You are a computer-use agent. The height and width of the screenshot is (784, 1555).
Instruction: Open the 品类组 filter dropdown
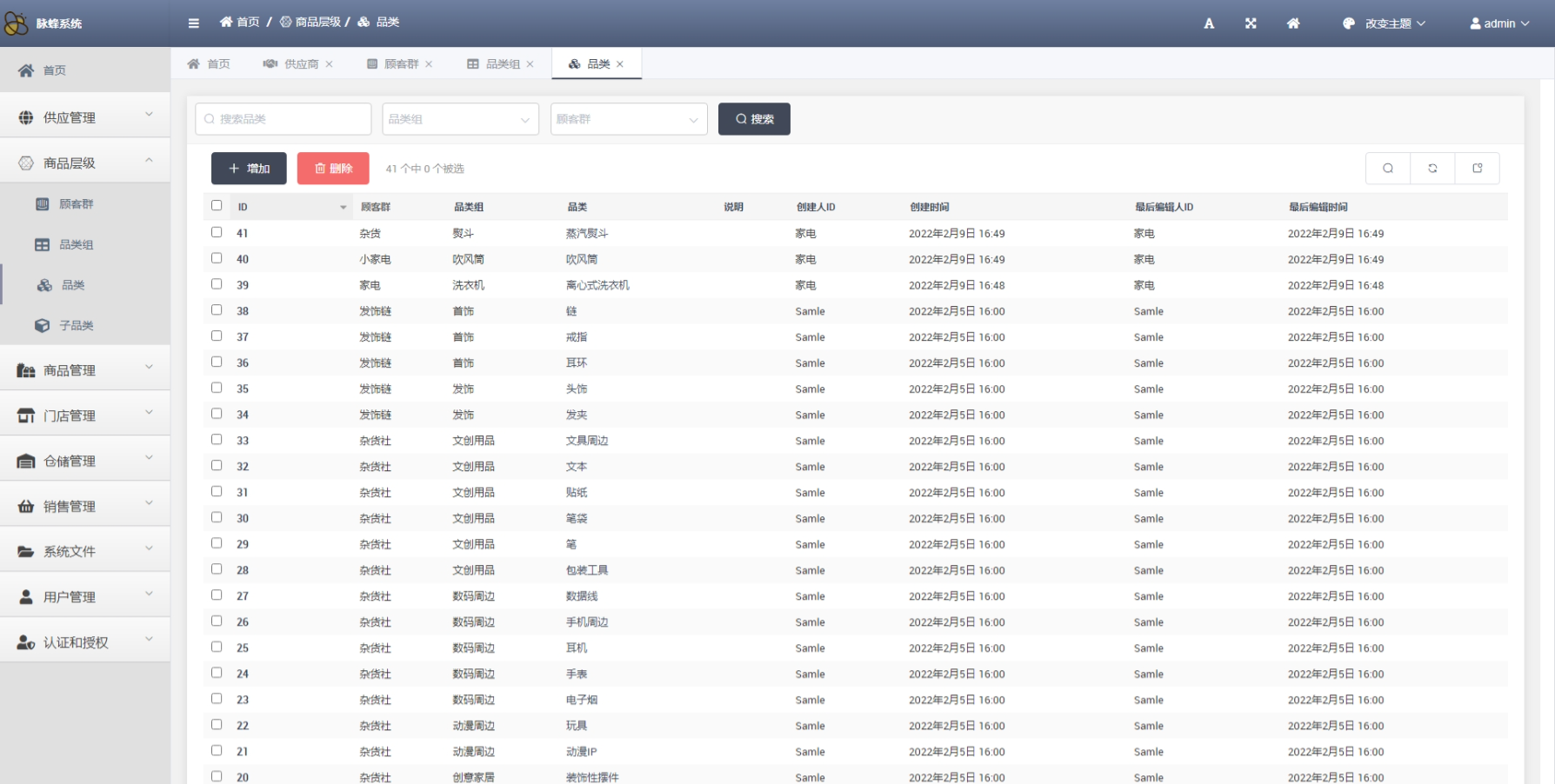(460, 119)
